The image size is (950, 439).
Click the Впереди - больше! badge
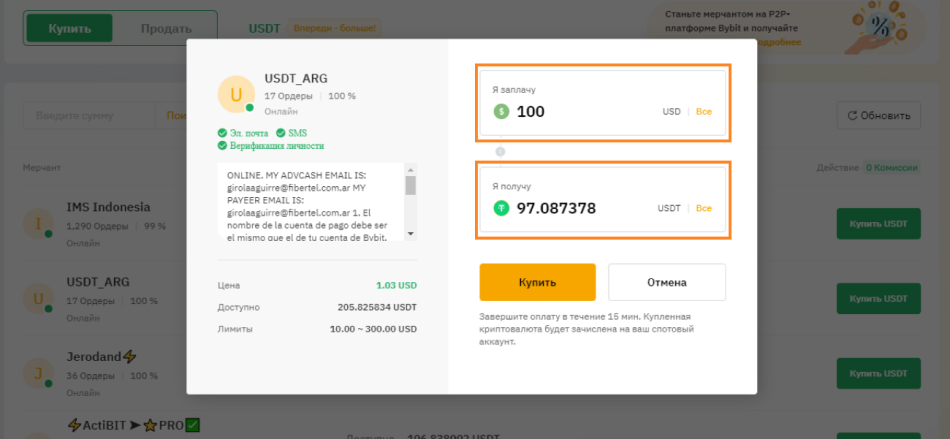click(335, 28)
